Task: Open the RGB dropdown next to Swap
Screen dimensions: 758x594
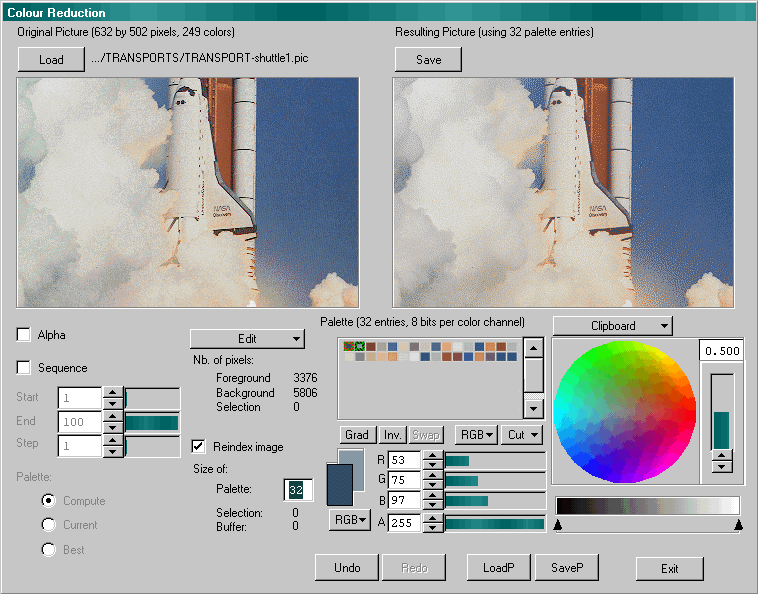Action: tap(476, 435)
